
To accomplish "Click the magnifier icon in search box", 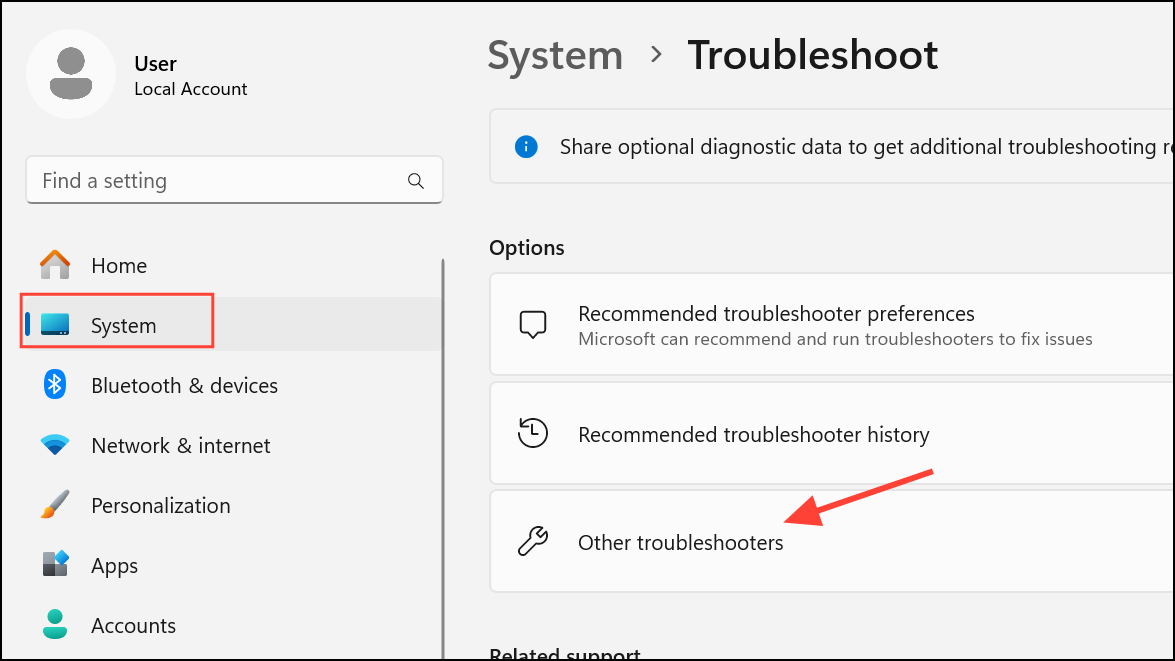I will point(416,181).
